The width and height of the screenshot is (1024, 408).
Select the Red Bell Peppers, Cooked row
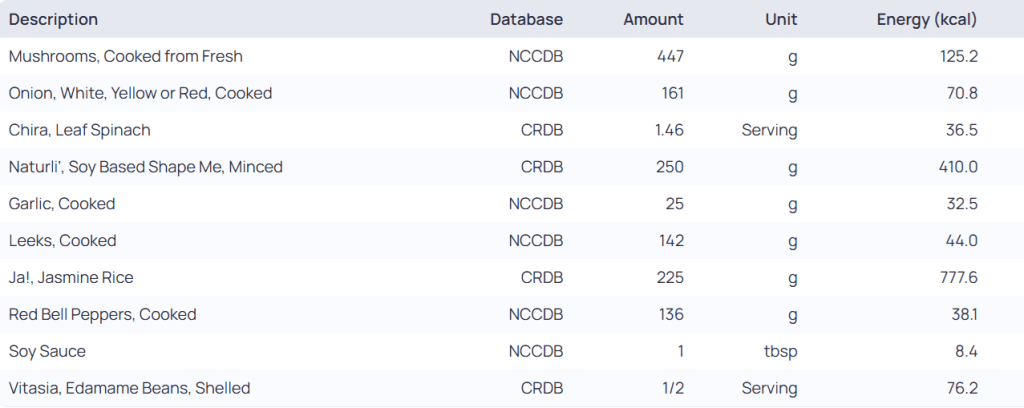[102, 315]
